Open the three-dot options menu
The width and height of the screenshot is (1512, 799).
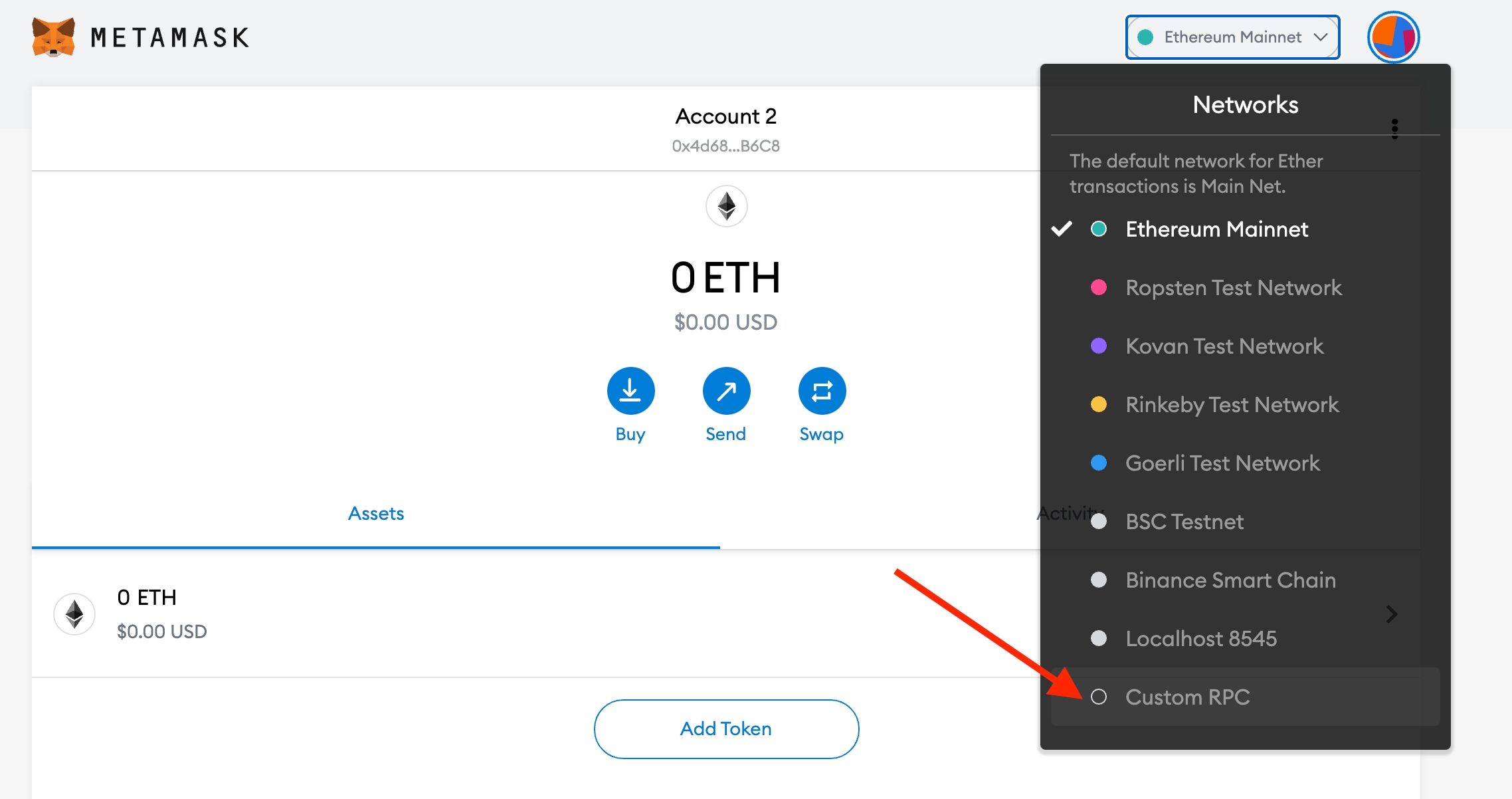click(x=1394, y=128)
